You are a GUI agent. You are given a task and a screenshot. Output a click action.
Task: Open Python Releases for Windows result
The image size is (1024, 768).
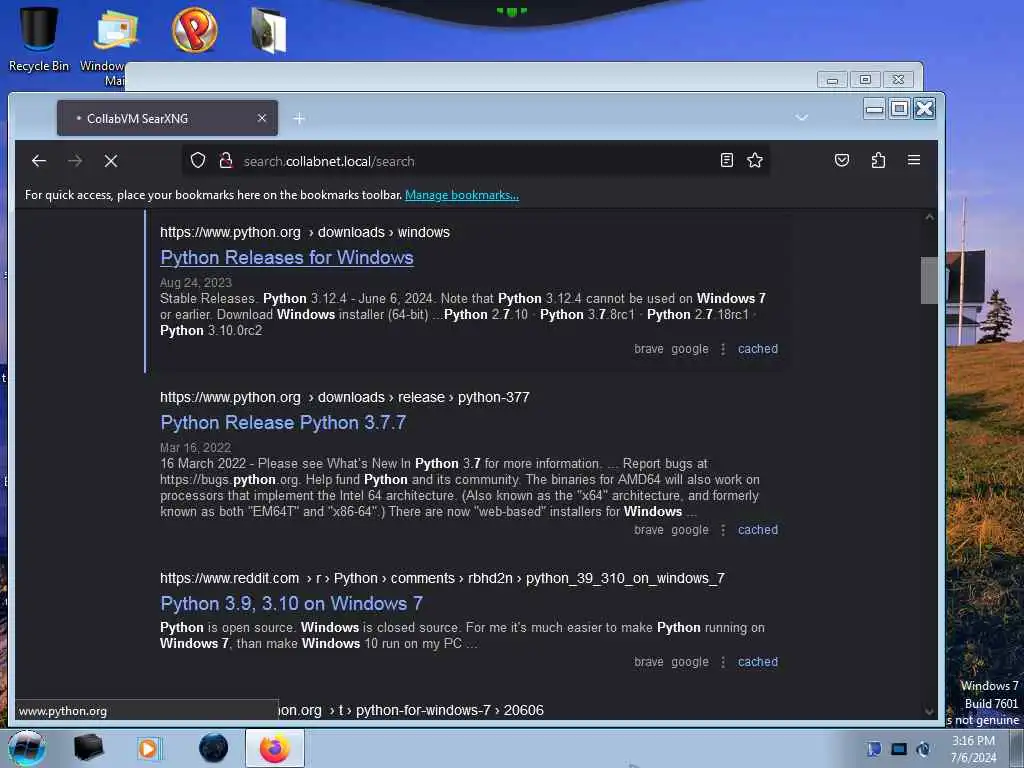point(287,257)
